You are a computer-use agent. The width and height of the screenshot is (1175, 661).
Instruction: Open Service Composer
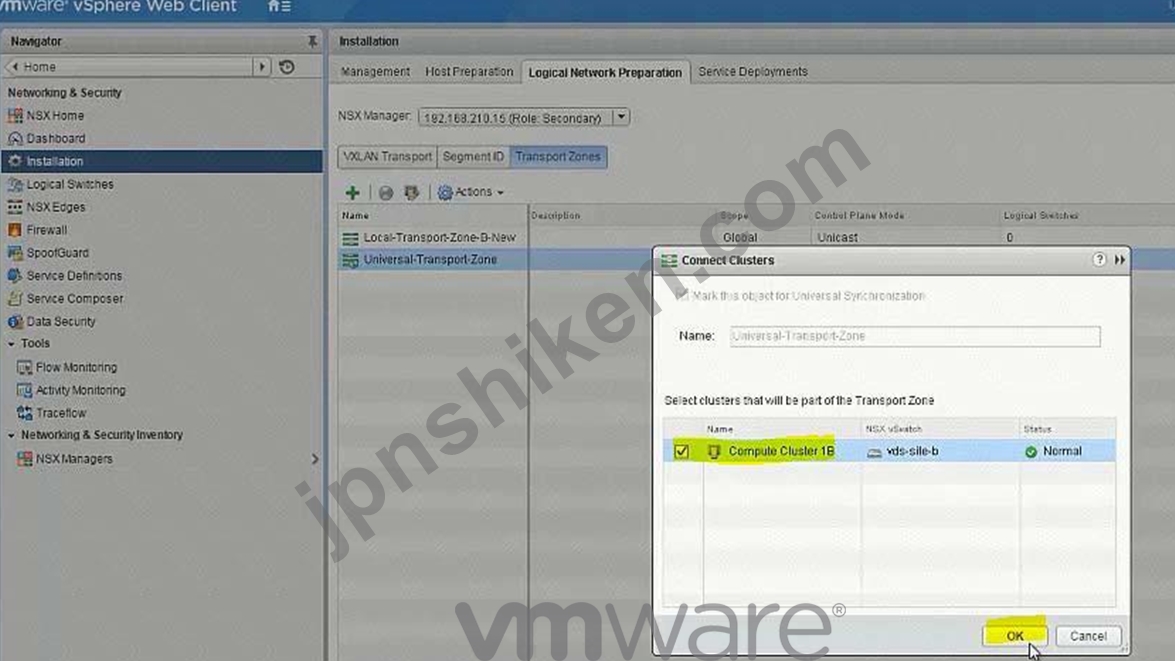tap(74, 298)
